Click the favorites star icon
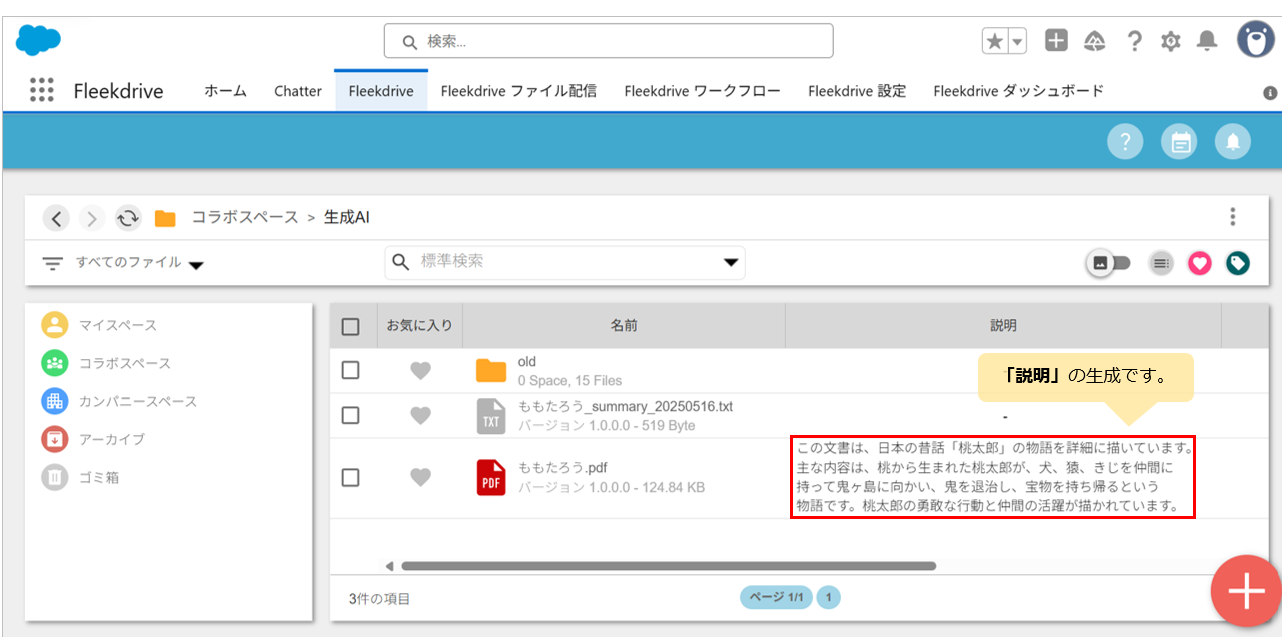This screenshot has height=637, width=1282. pyautogui.click(x=995, y=40)
